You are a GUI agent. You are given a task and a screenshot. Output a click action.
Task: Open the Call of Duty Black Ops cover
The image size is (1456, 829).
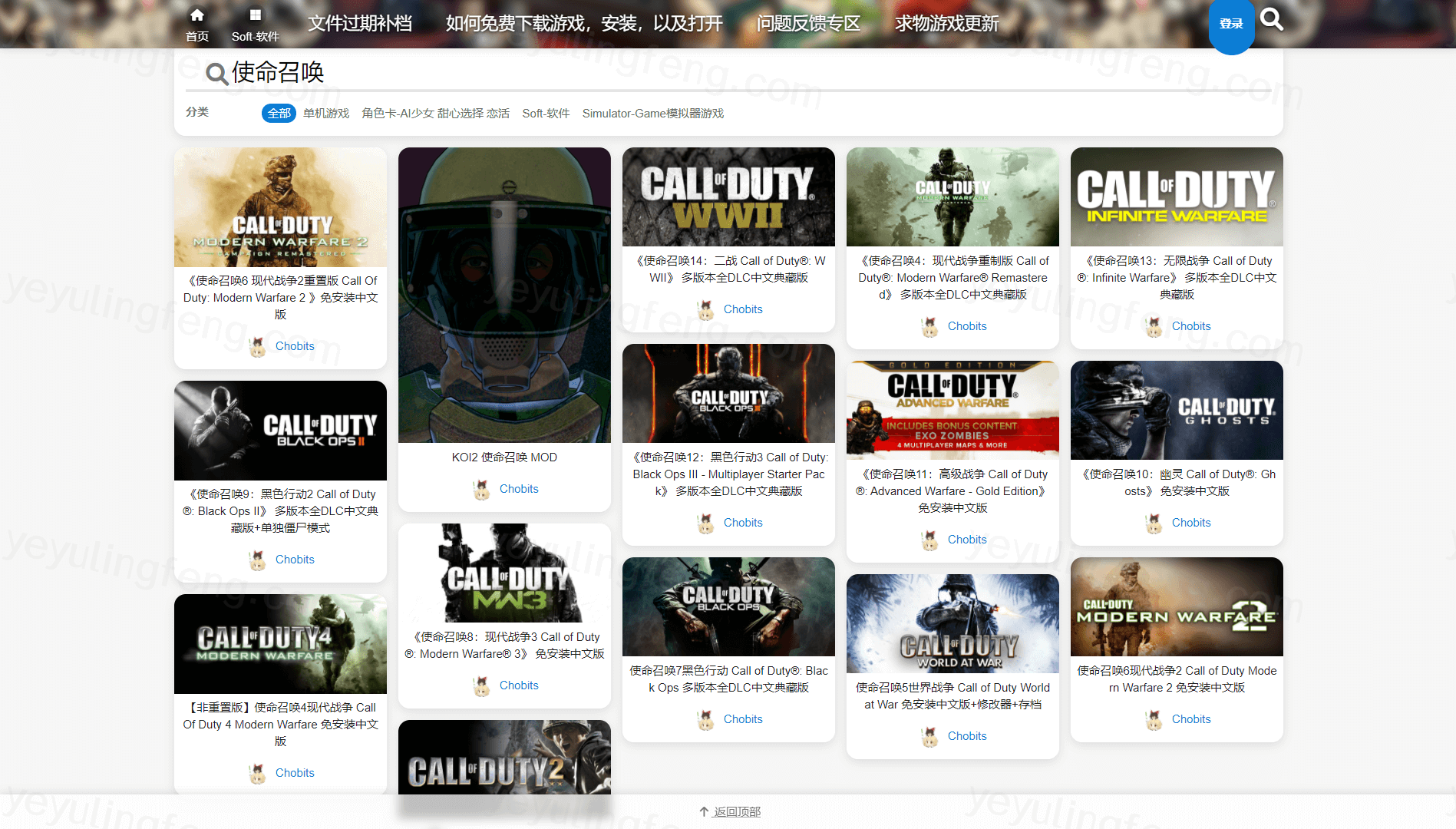point(729,607)
